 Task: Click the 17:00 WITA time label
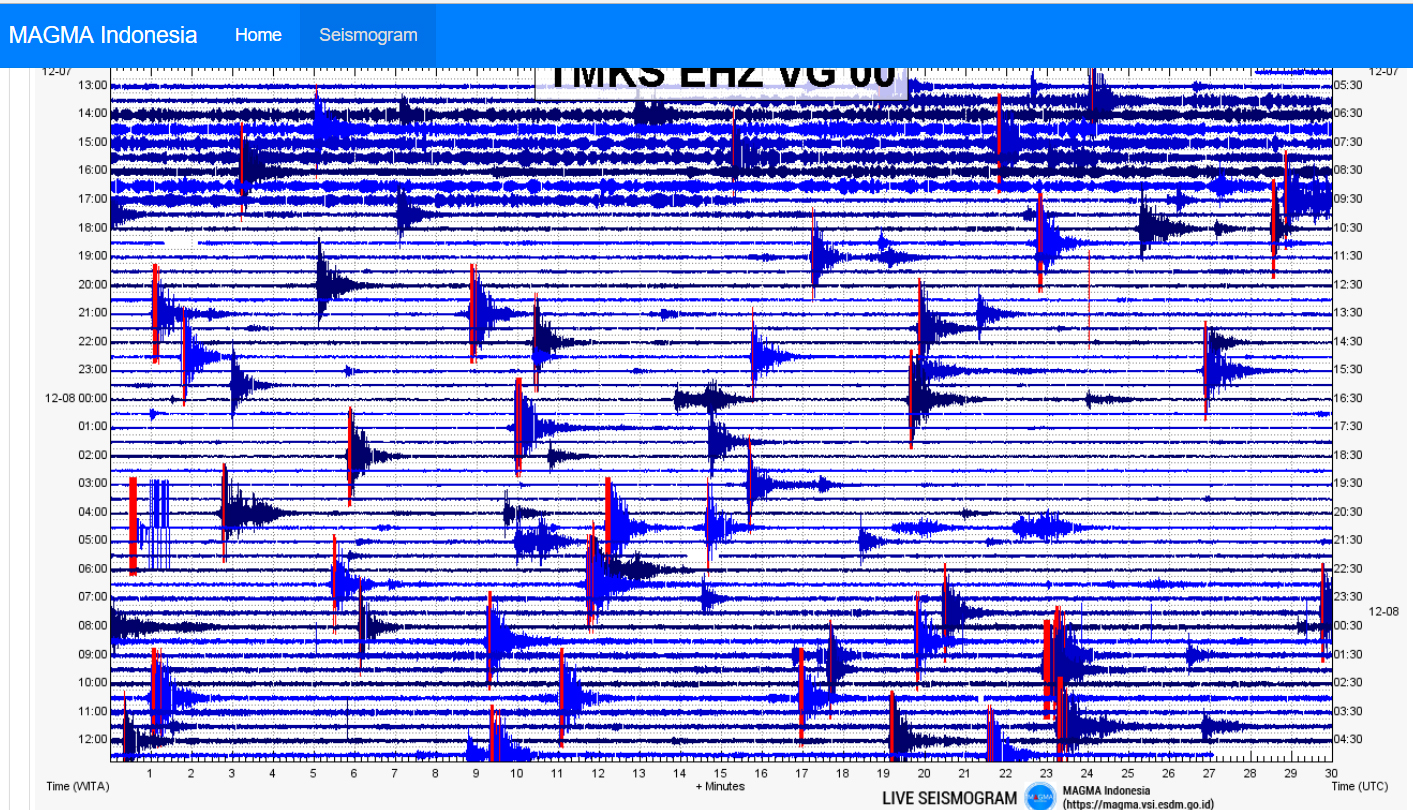92,199
